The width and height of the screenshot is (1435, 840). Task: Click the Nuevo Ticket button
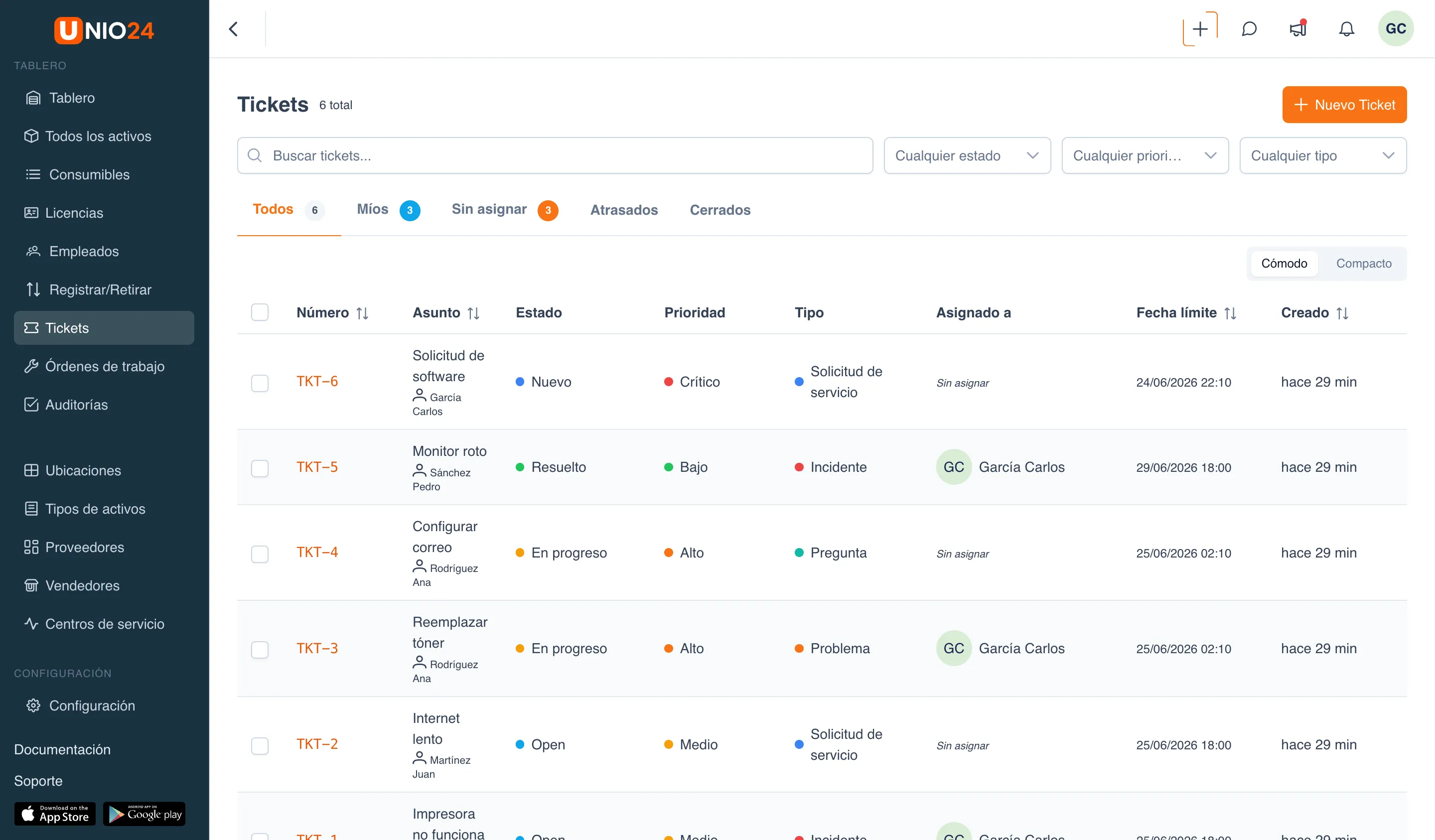[x=1344, y=105]
